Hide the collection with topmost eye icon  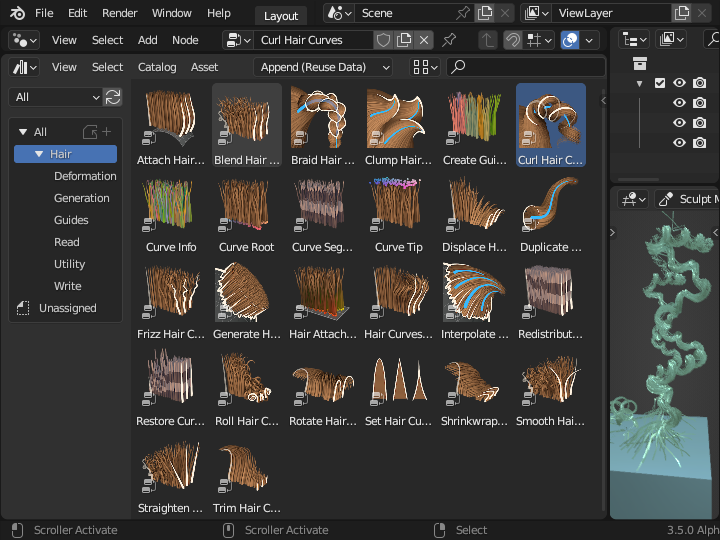click(x=679, y=83)
